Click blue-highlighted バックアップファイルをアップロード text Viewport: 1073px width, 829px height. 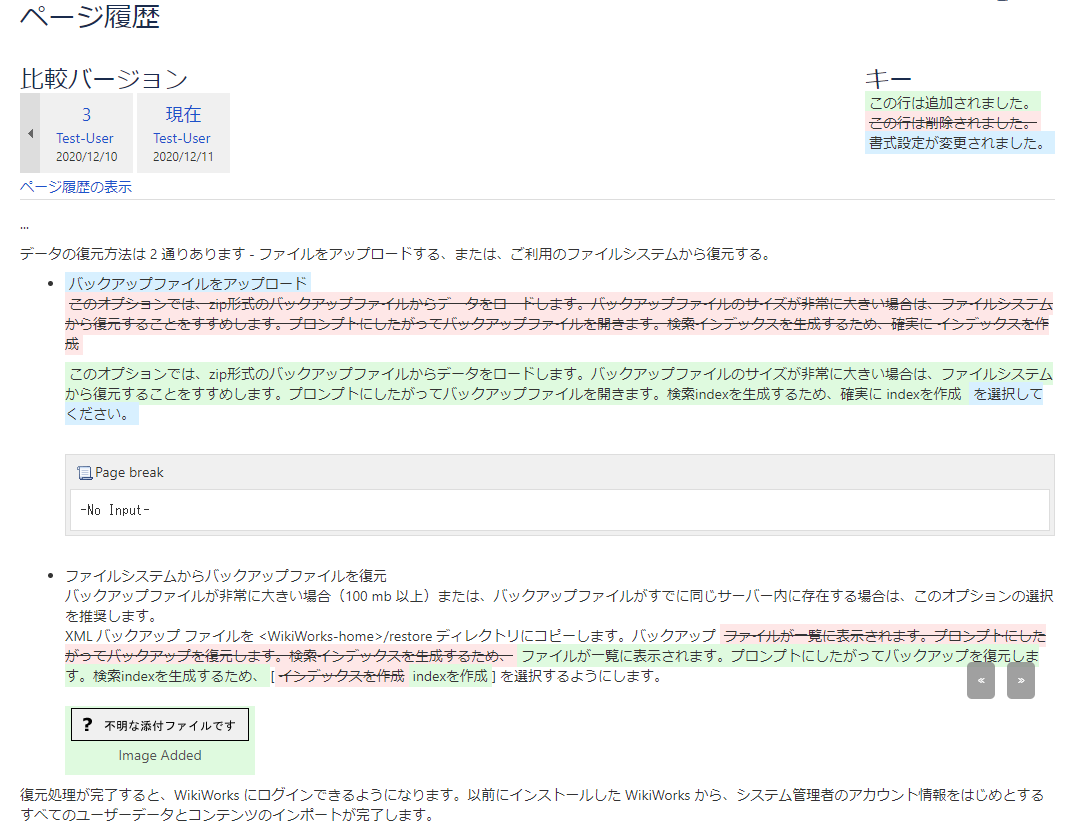[188, 283]
